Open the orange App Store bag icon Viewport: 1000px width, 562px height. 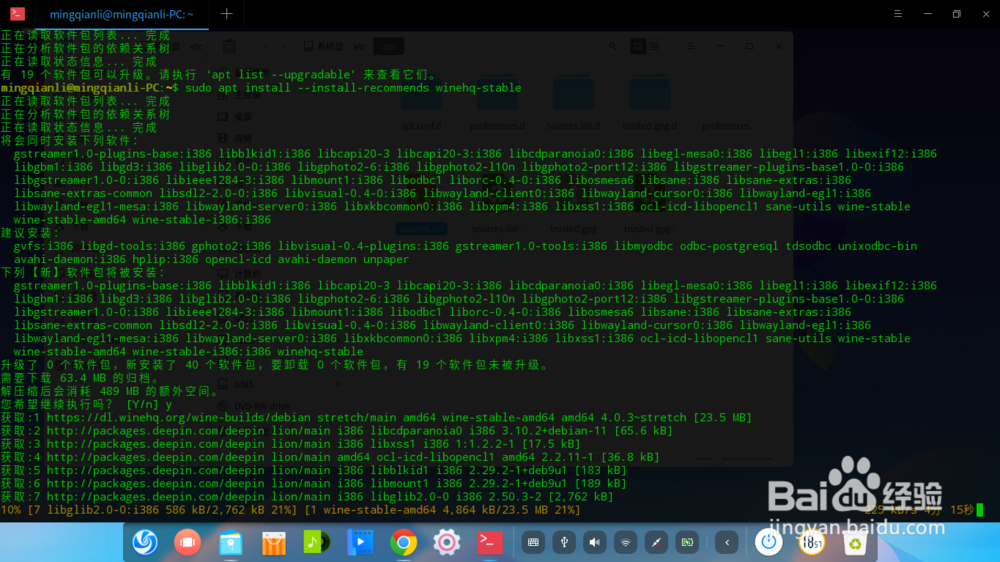(x=274, y=542)
